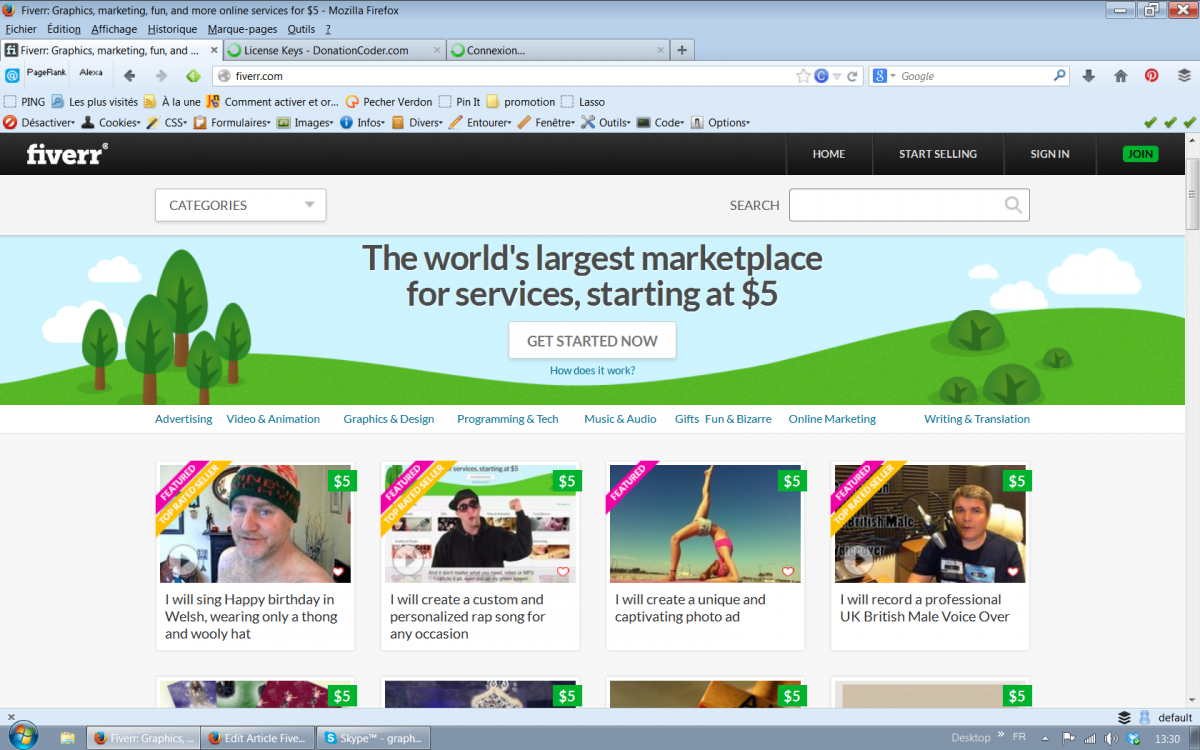Click the Fiverr site search magnifier
1200x750 pixels.
click(x=1013, y=205)
